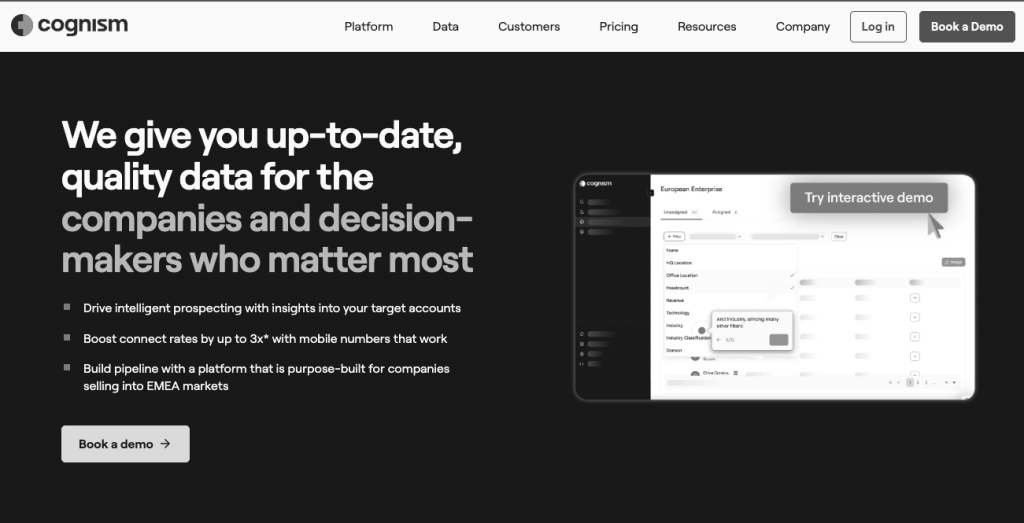Screen dimensions: 1024x523
Task: Select Assigned tab in demo preview
Action: tap(724, 212)
